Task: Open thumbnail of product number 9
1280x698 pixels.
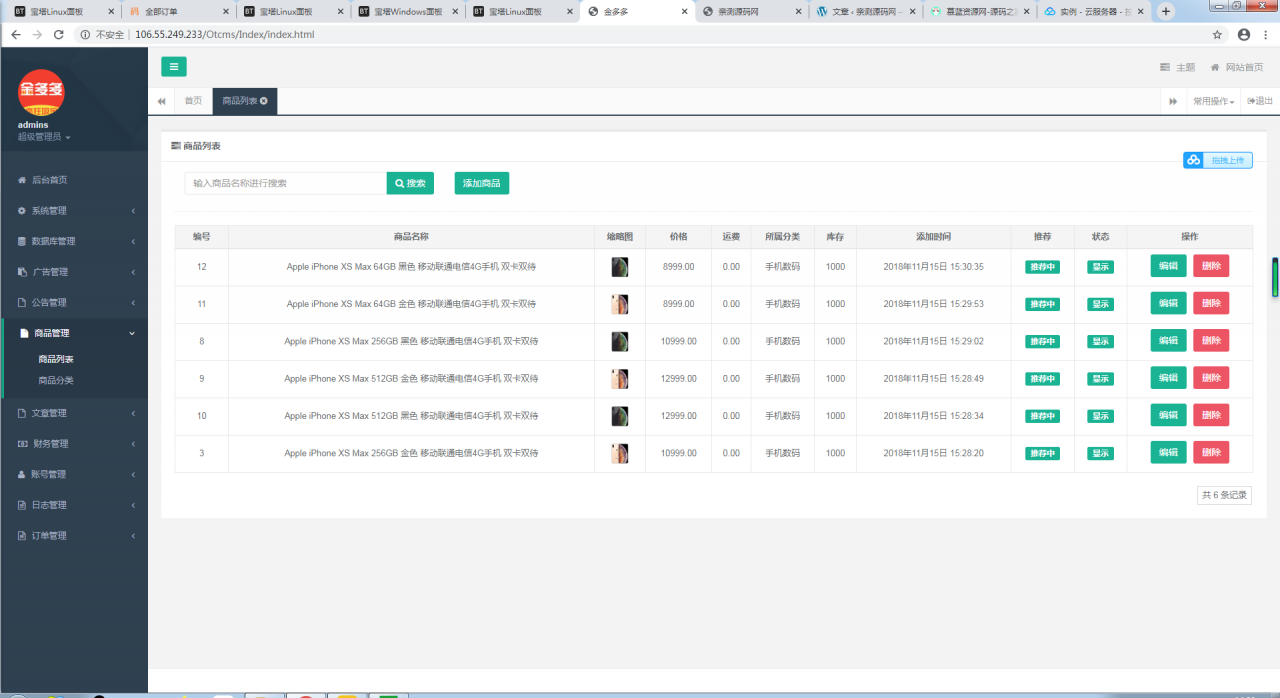Action: click(x=620, y=379)
